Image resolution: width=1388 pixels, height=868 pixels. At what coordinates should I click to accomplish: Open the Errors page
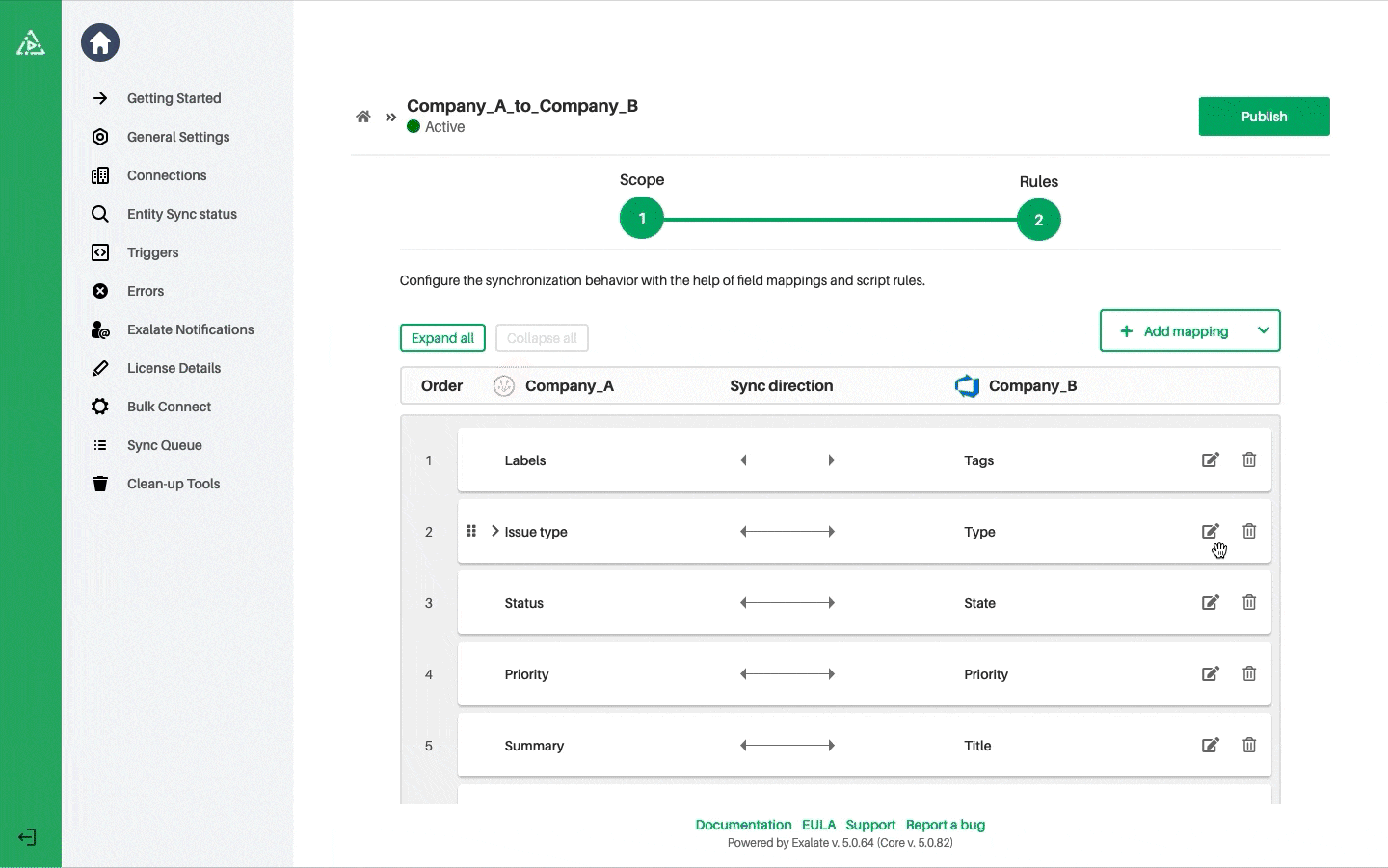tap(146, 291)
